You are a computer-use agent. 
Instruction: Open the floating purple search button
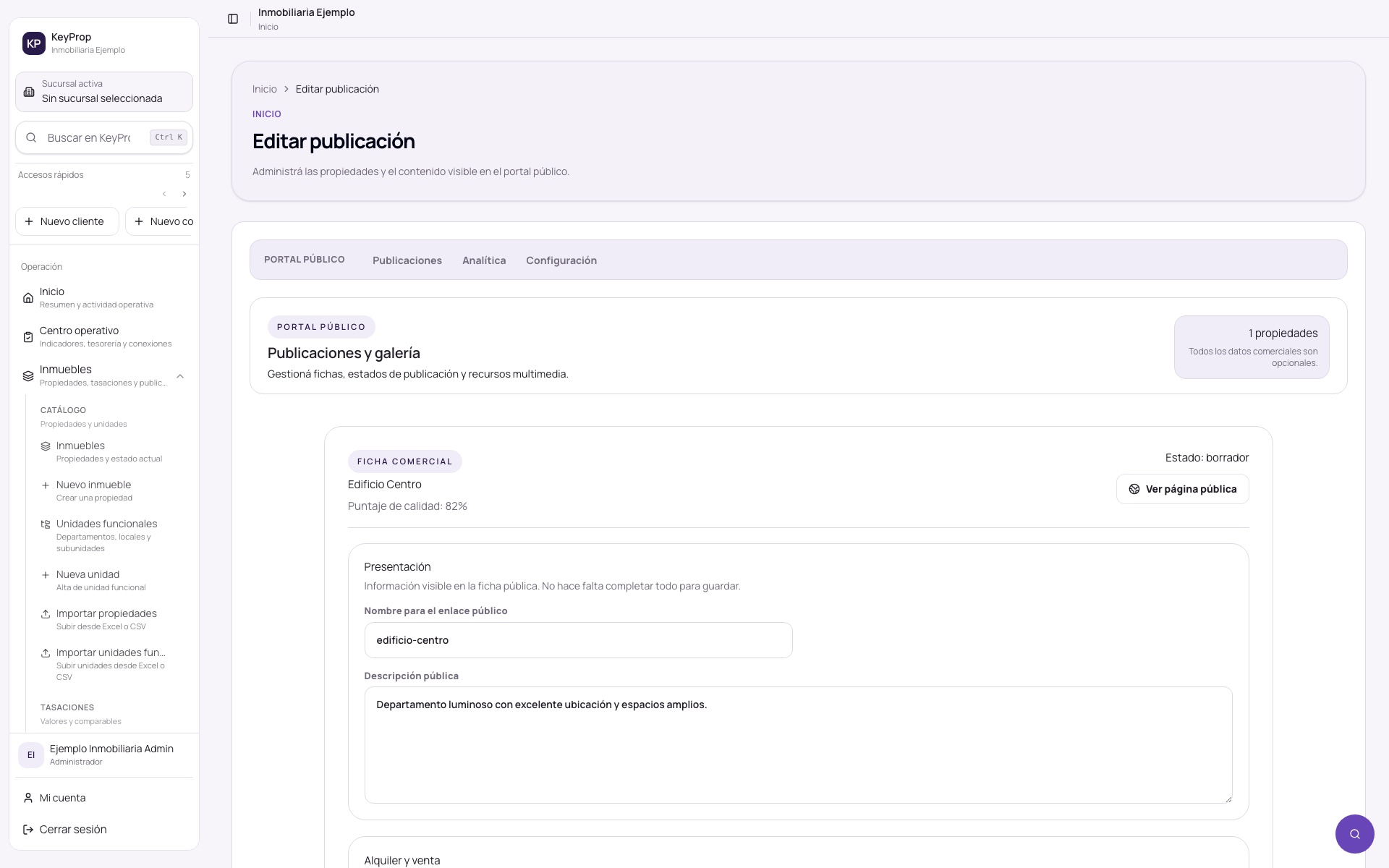point(1354,834)
